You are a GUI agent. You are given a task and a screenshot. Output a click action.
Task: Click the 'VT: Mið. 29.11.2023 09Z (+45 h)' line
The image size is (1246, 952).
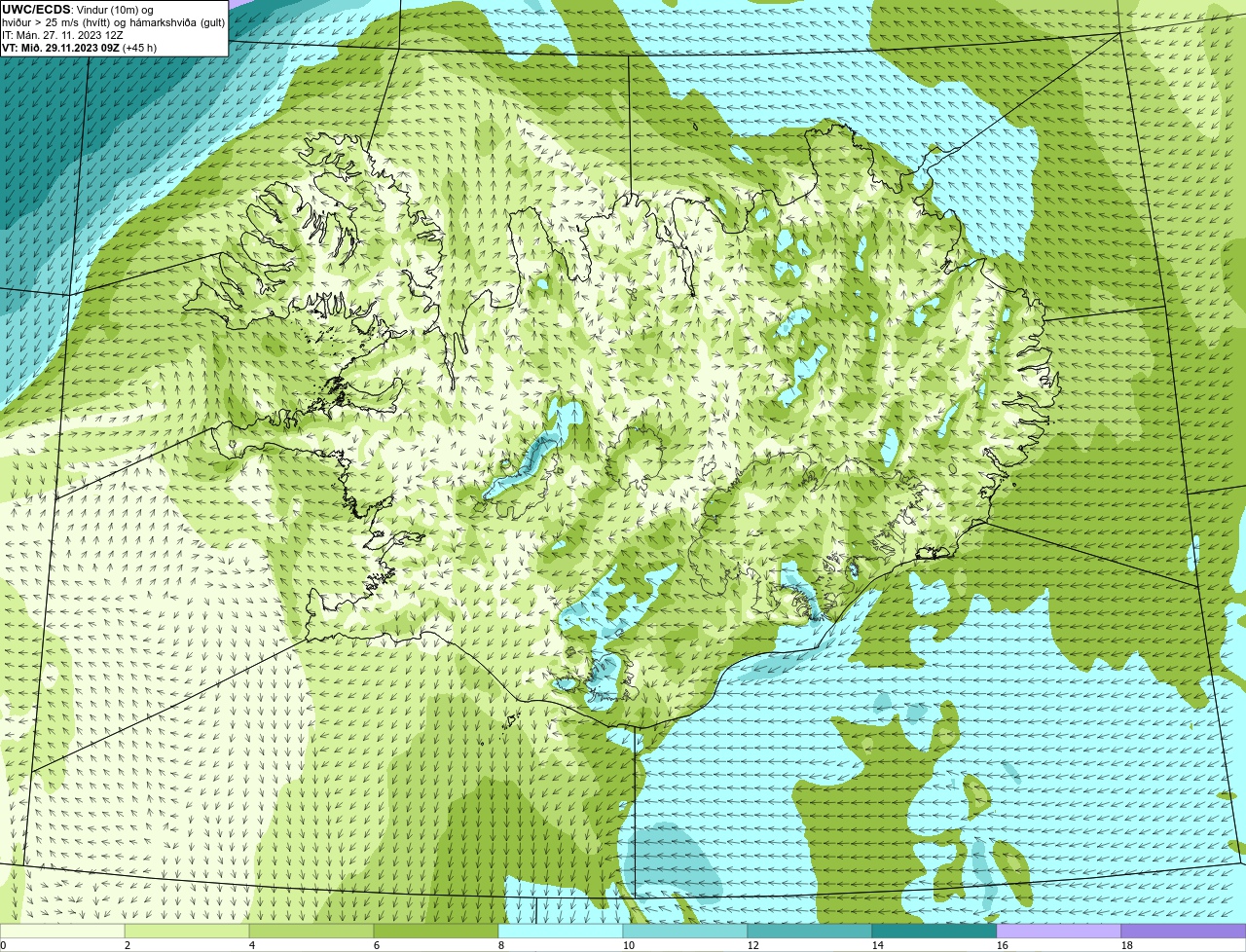point(80,48)
